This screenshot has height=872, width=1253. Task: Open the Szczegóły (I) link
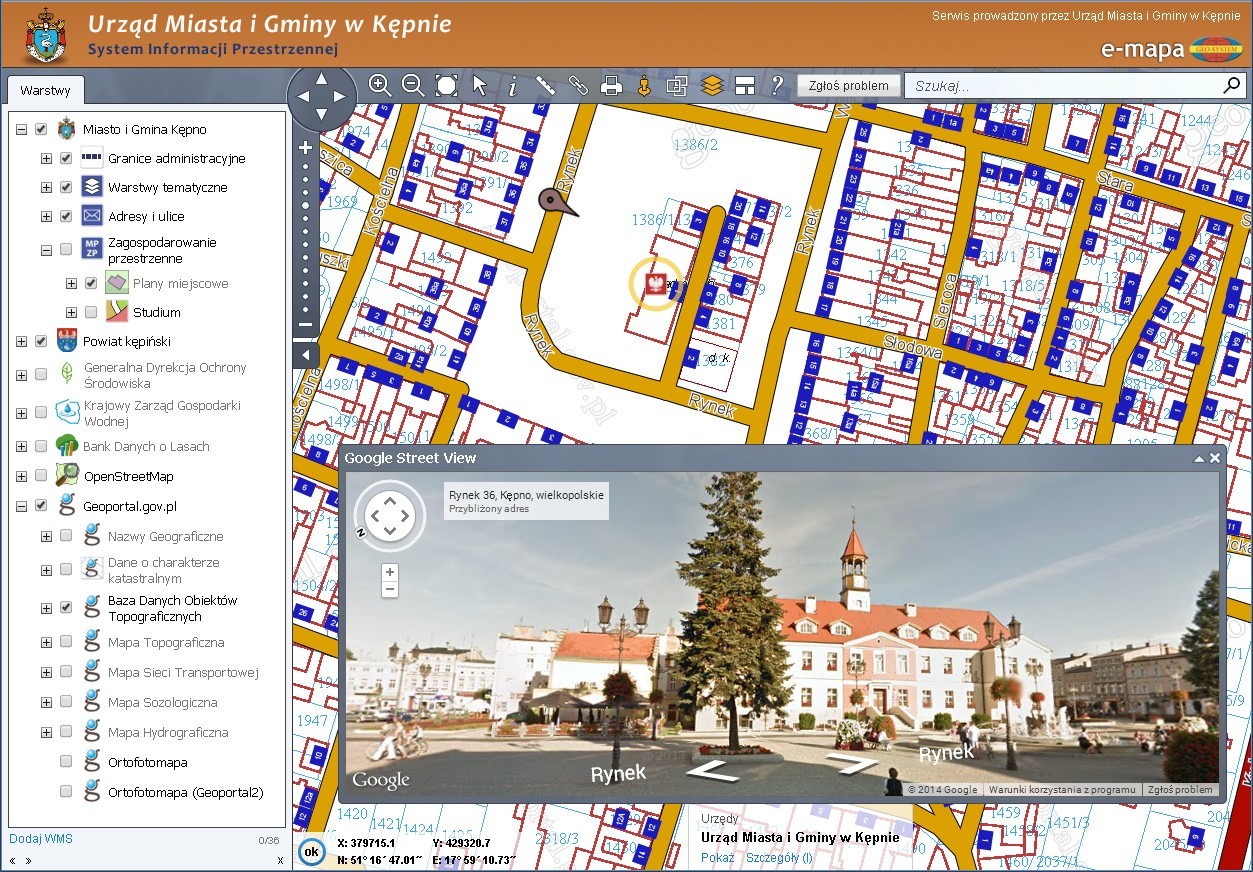click(x=779, y=857)
